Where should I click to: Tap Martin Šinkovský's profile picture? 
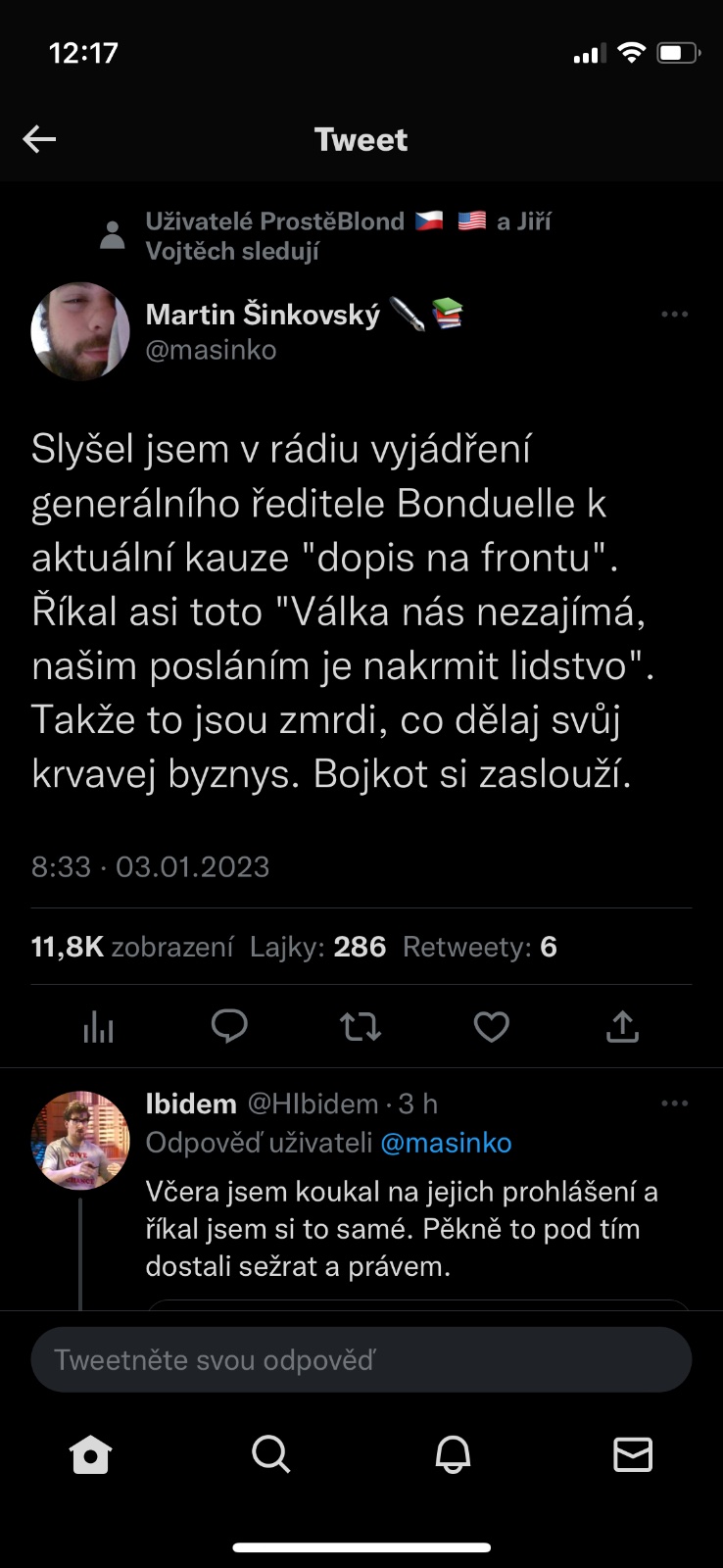(80, 332)
